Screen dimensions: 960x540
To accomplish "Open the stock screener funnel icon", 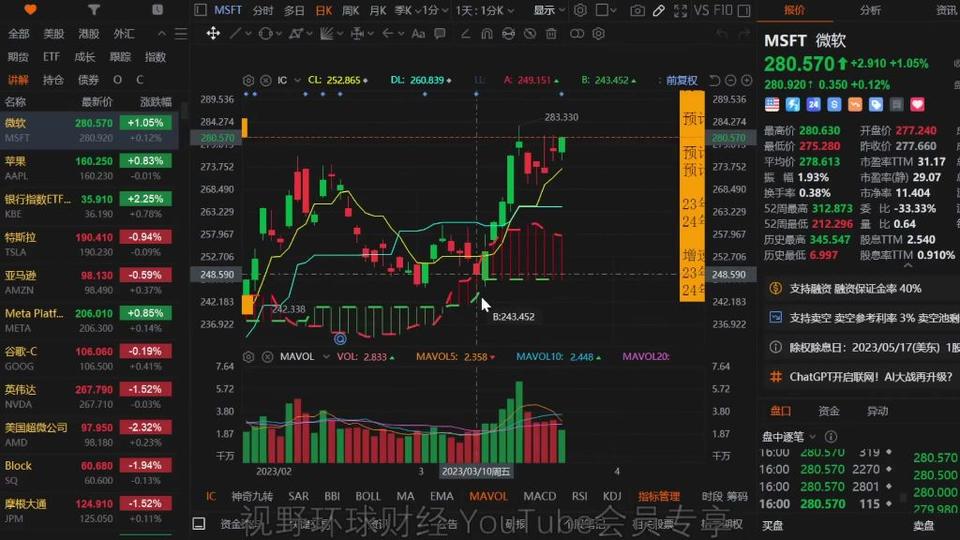I will pos(93,9).
